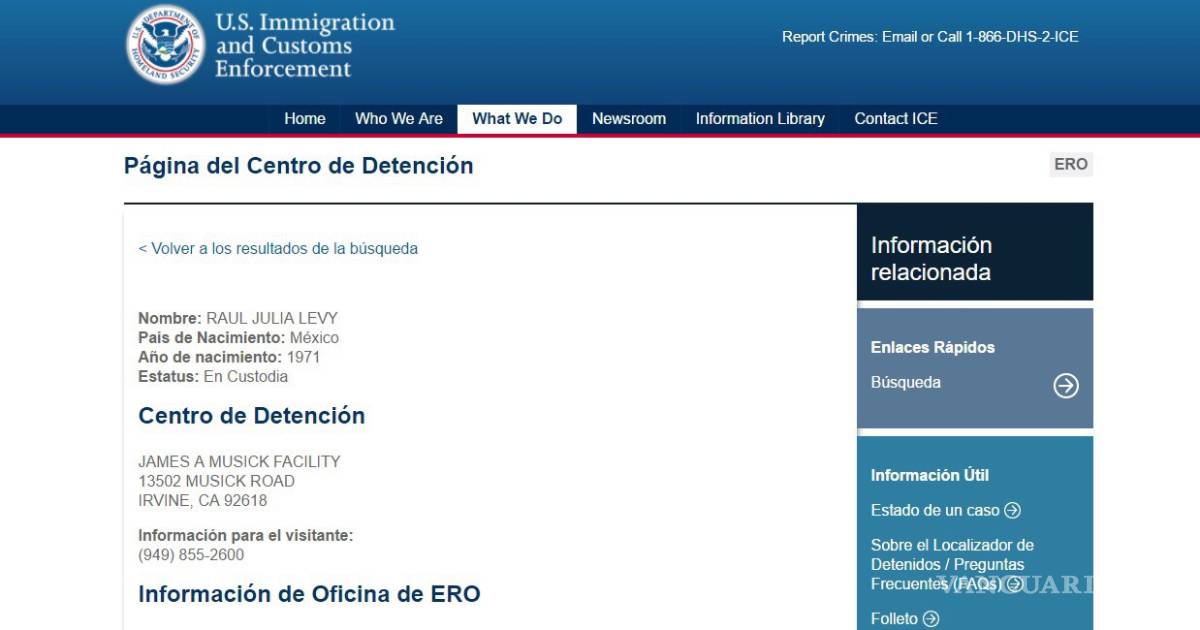Click the ERO badge
This screenshot has width=1200, height=630.
coord(1071,164)
